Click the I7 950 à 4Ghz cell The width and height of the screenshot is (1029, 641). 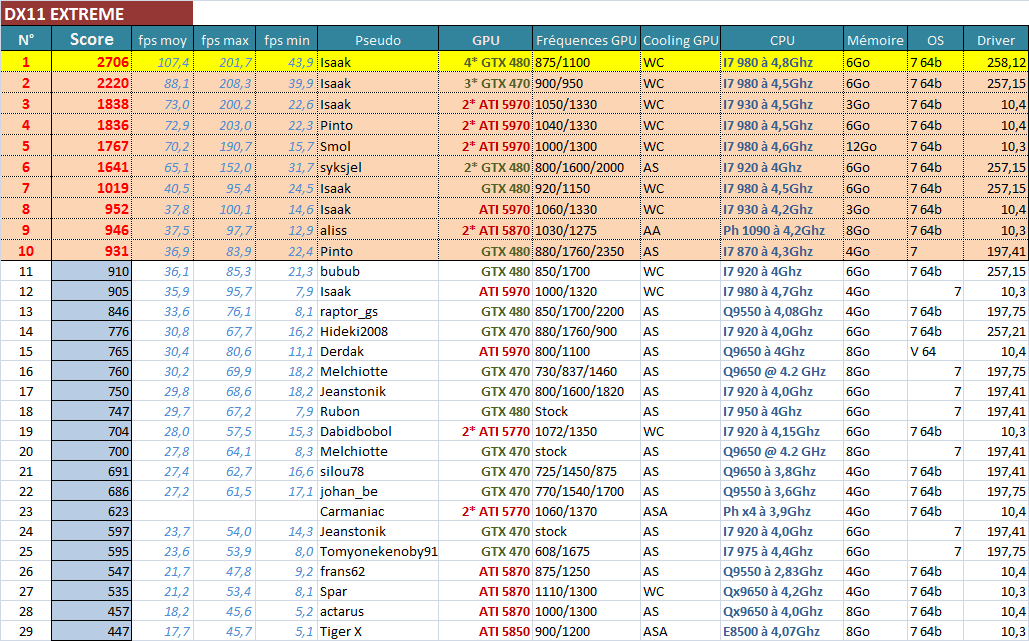pyautogui.click(x=782, y=411)
